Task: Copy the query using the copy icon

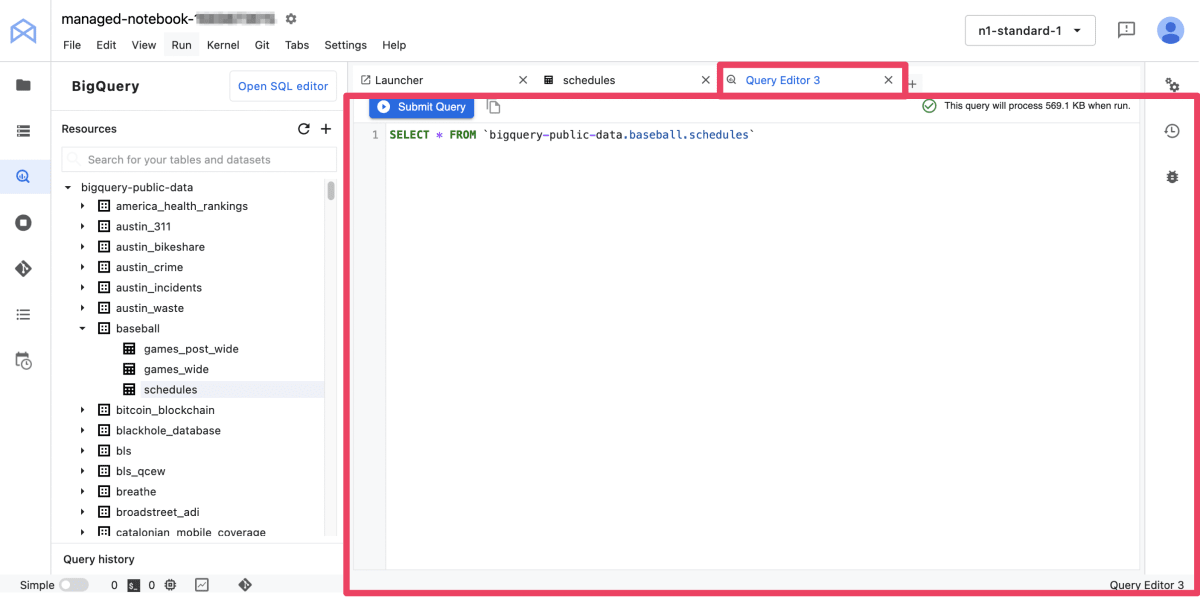Action: (493, 107)
